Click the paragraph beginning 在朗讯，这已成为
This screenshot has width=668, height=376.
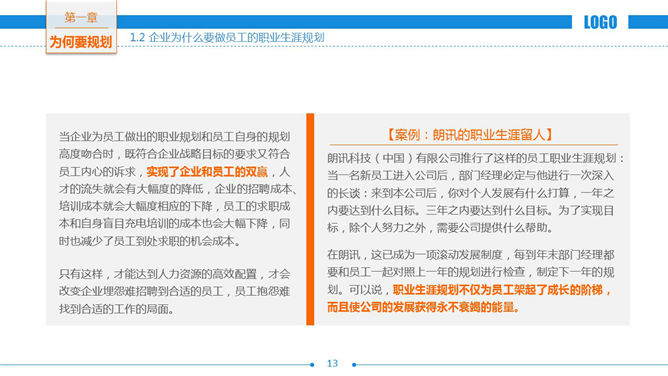[471, 281]
